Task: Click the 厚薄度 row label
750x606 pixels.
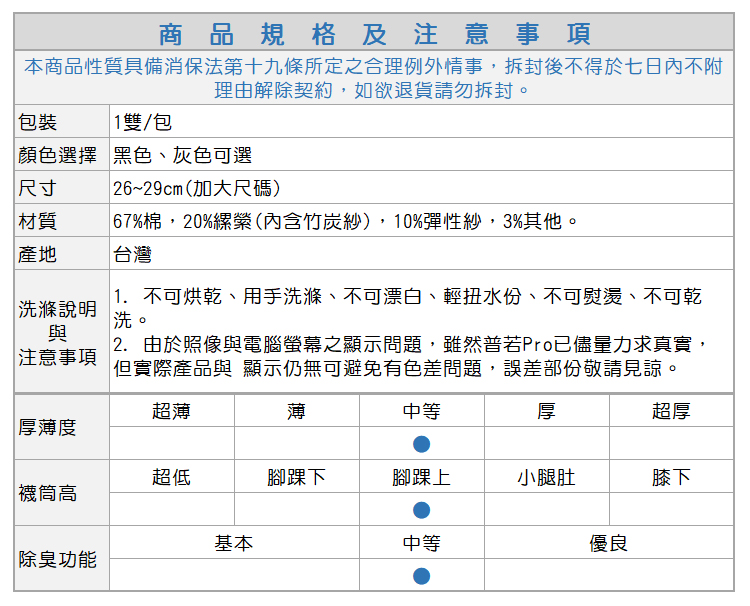Action: pyautogui.click(x=47, y=427)
